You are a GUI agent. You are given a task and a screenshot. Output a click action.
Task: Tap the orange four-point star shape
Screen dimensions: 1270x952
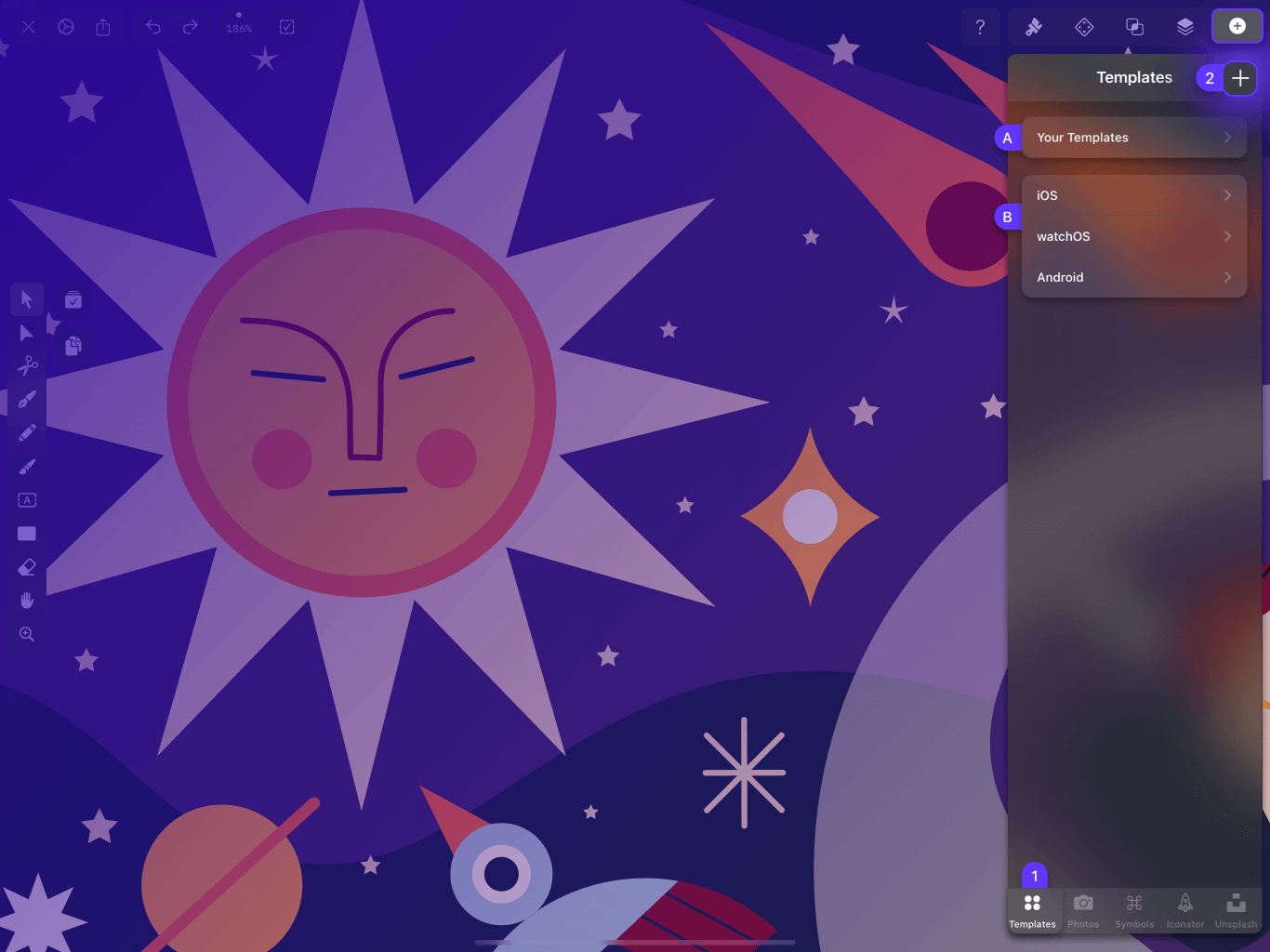click(810, 517)
